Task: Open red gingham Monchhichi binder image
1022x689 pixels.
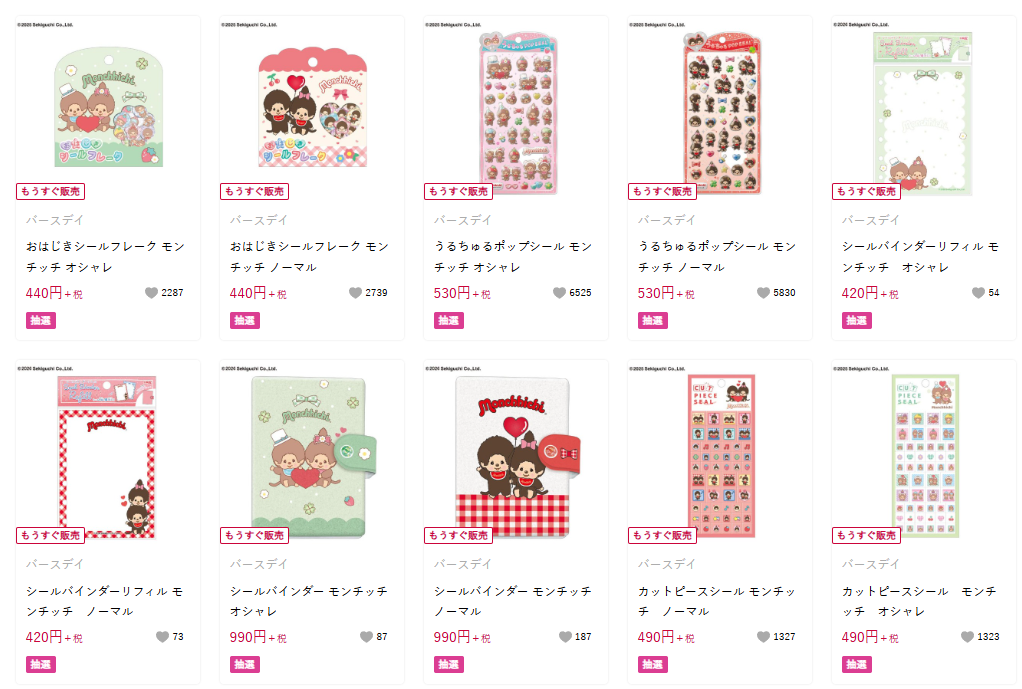Action: coord(512,457)
